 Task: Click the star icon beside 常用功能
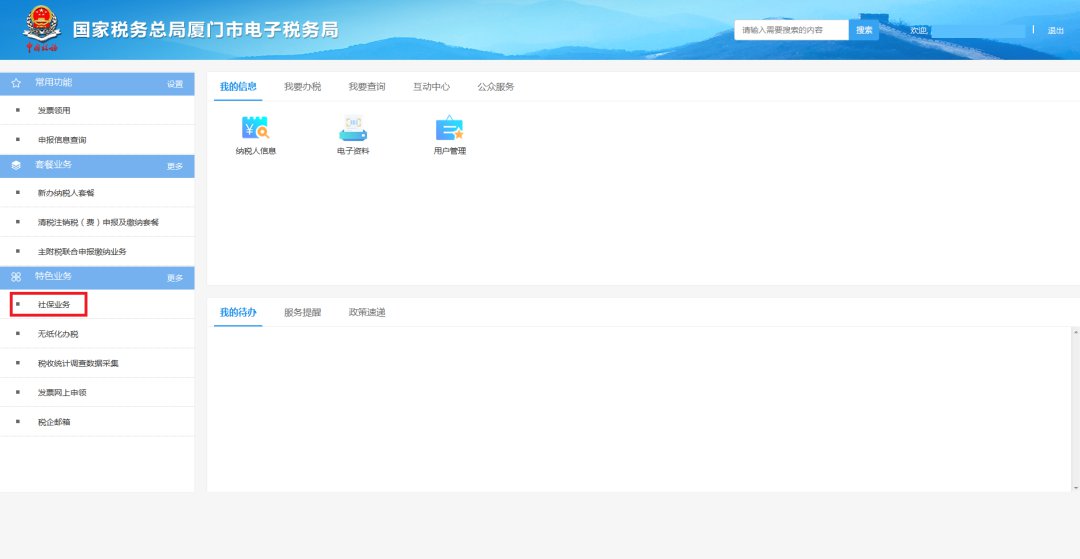[16, 83]
